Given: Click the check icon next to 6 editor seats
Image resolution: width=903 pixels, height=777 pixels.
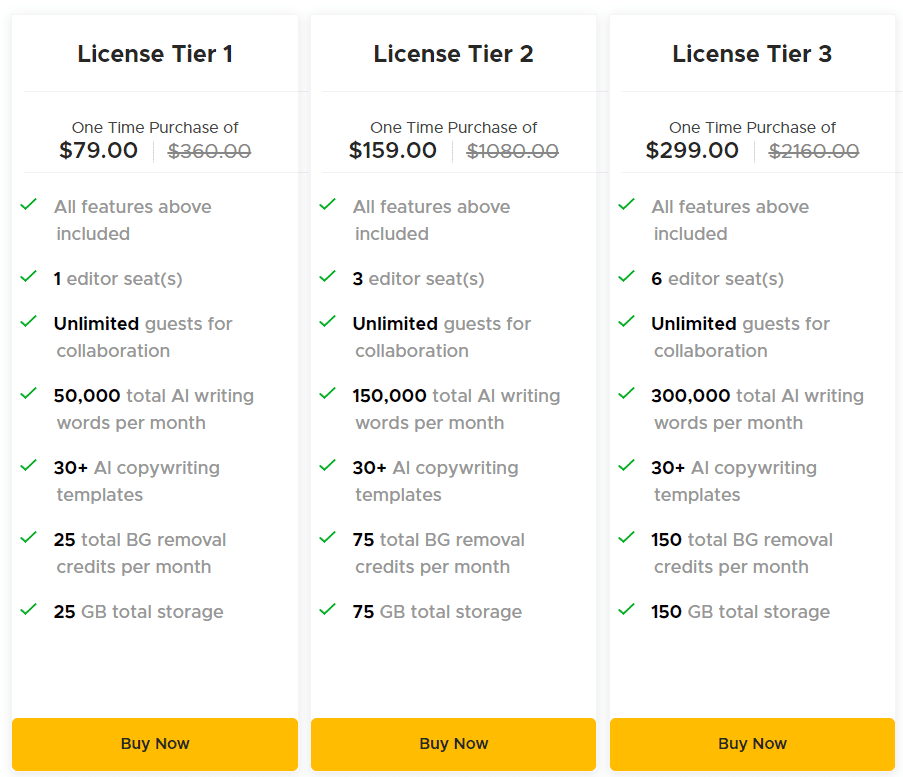Looking at the screenshot, I should 626,274.
